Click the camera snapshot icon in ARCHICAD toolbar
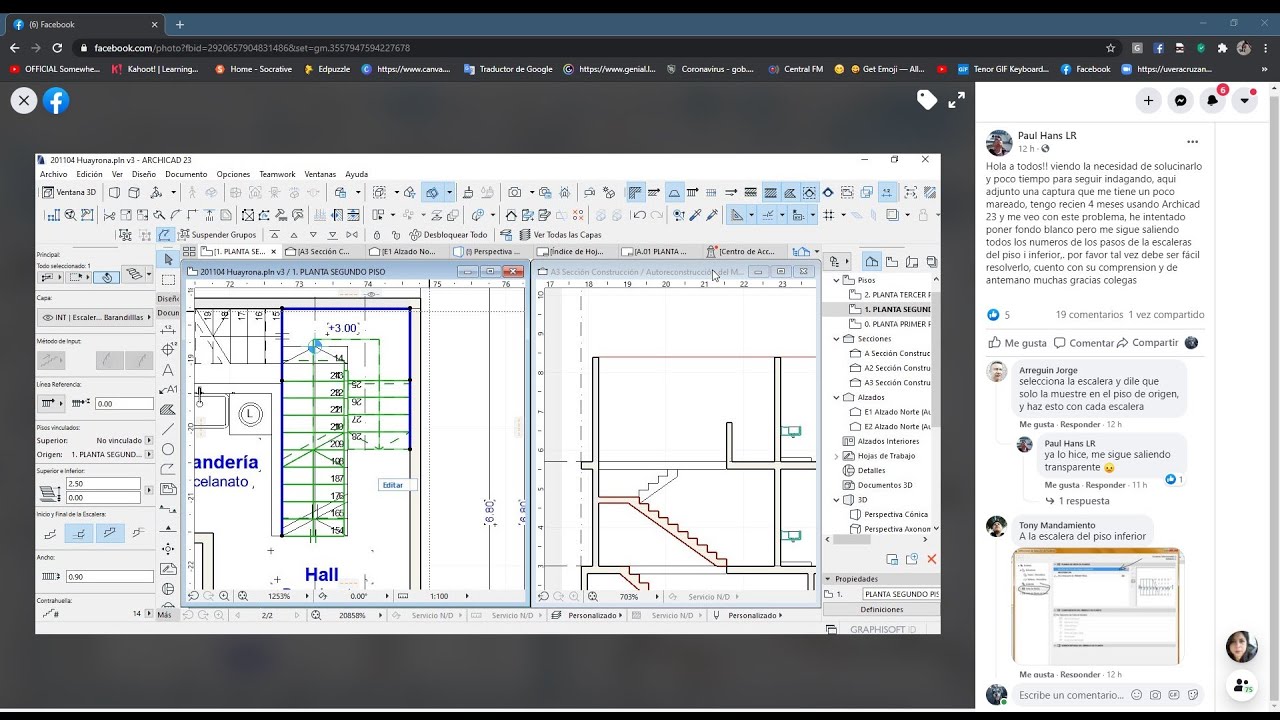This screenshot has height=720, width=1280. (514, 192)
